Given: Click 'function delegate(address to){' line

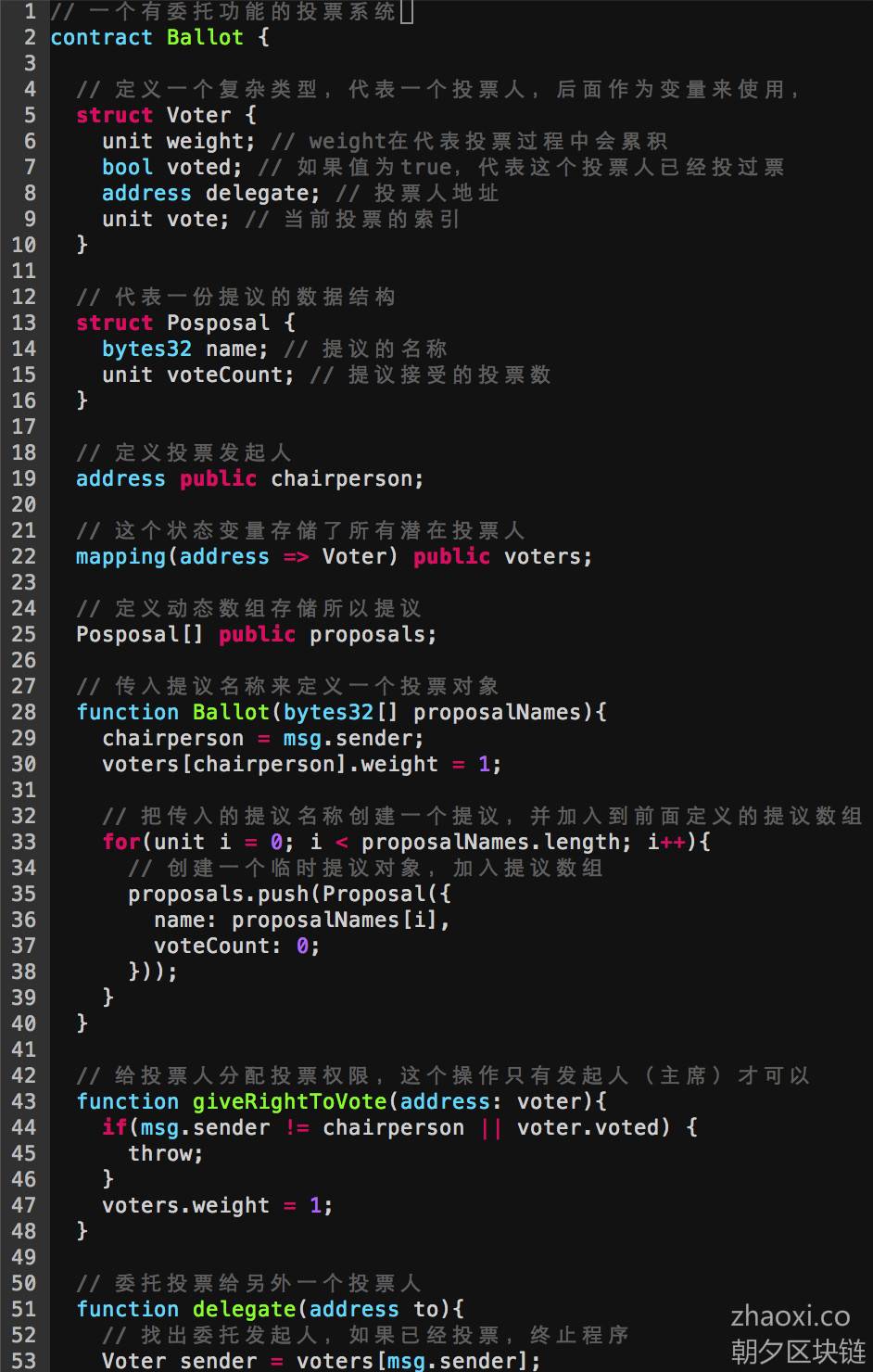Looking at the screenshot, I should pos(271,1309).
